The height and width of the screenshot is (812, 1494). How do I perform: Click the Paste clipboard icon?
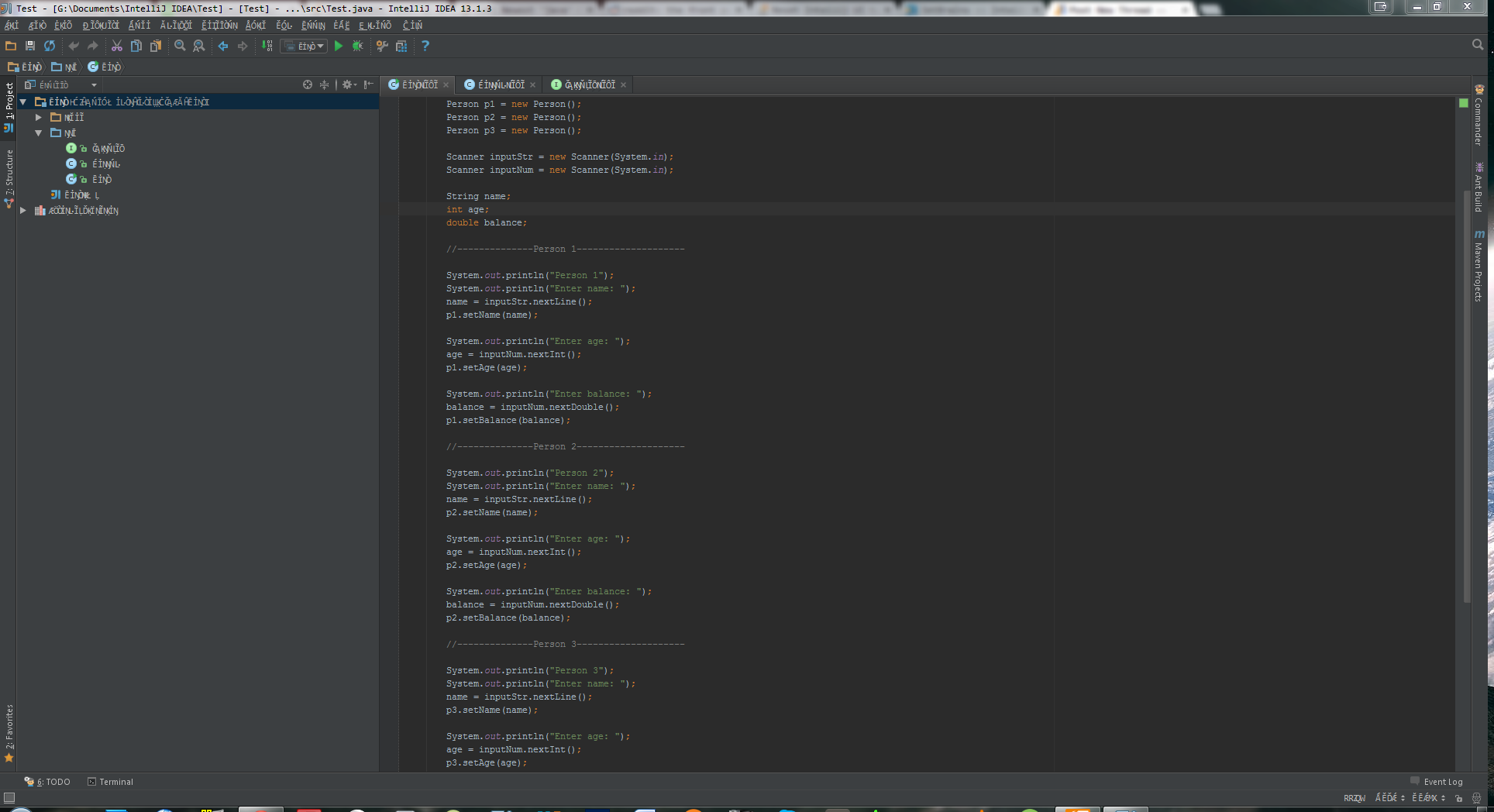pyautogui.click(x=156, y=46)
